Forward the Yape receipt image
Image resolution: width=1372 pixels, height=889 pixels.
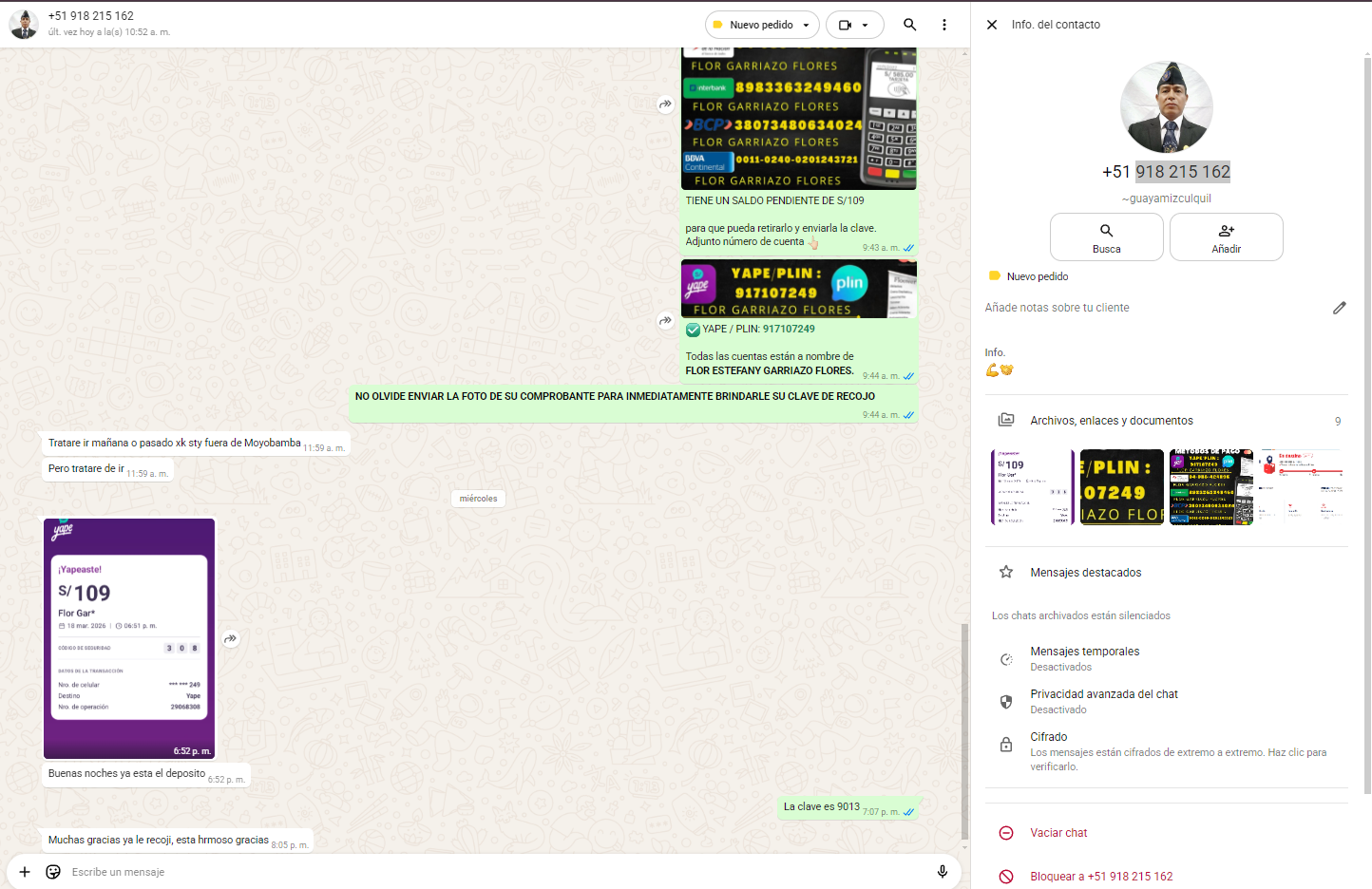230,639
